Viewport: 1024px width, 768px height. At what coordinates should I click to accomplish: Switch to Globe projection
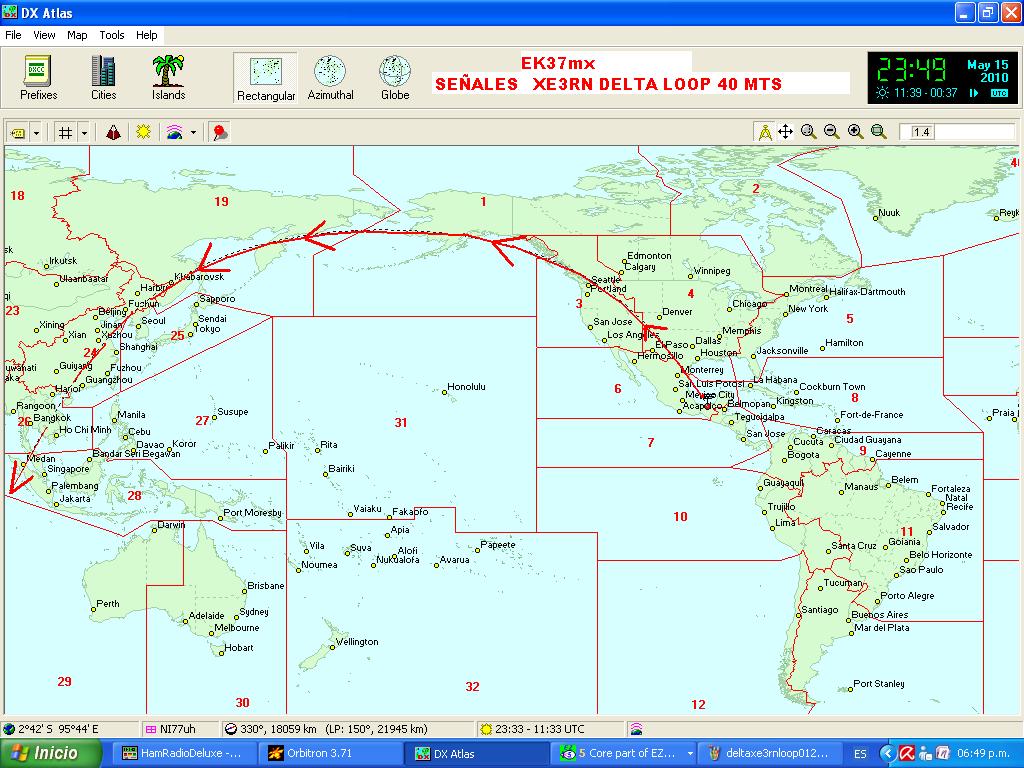click(395, 78)
